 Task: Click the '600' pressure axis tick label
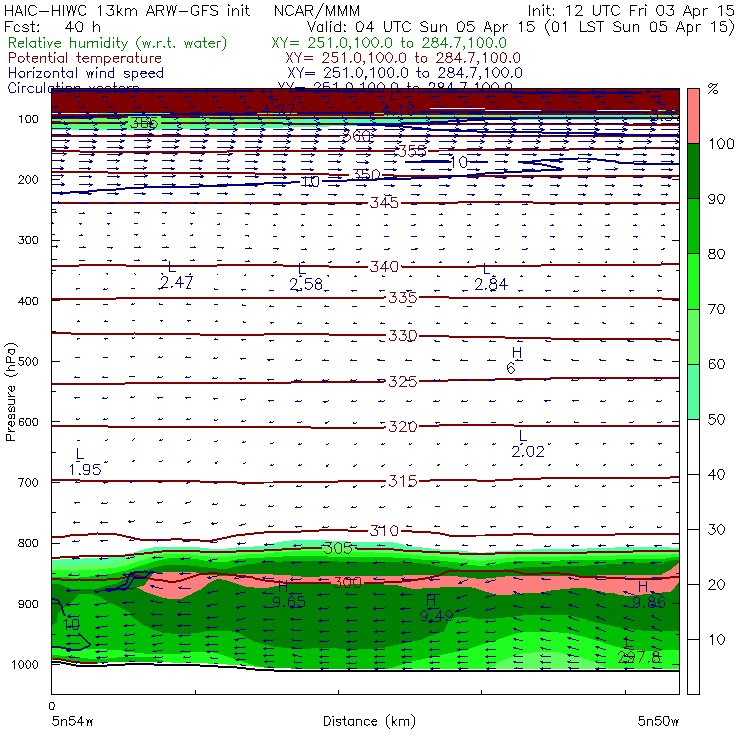pos(28,422)
